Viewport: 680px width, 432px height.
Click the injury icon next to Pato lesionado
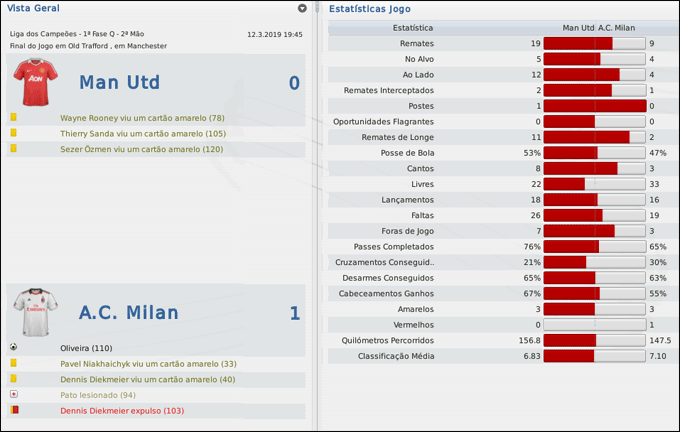click(14, 394)
